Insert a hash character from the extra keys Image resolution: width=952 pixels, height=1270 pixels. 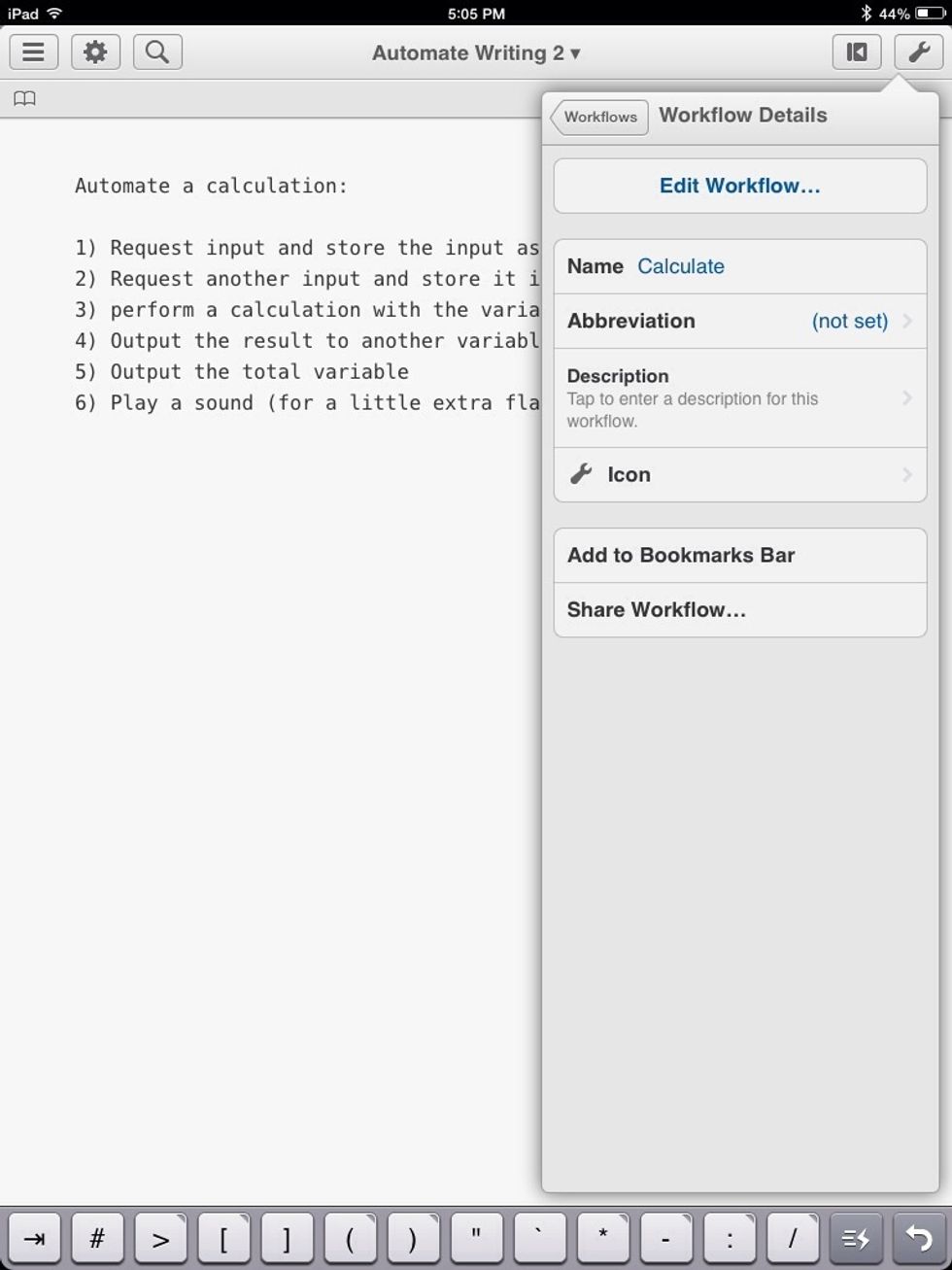click(96, 1238)
